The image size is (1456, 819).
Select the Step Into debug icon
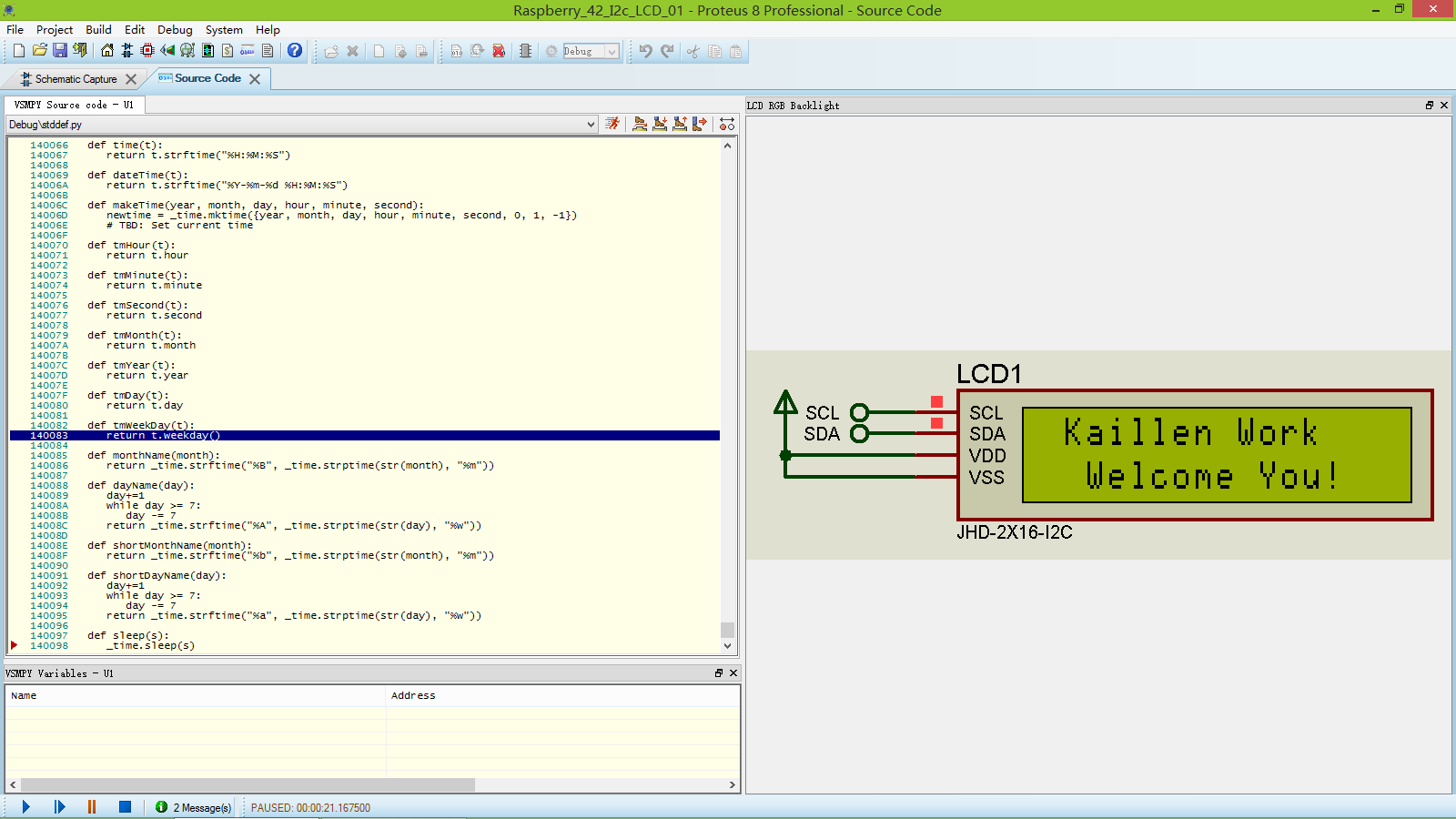click(x=661, y=125)
